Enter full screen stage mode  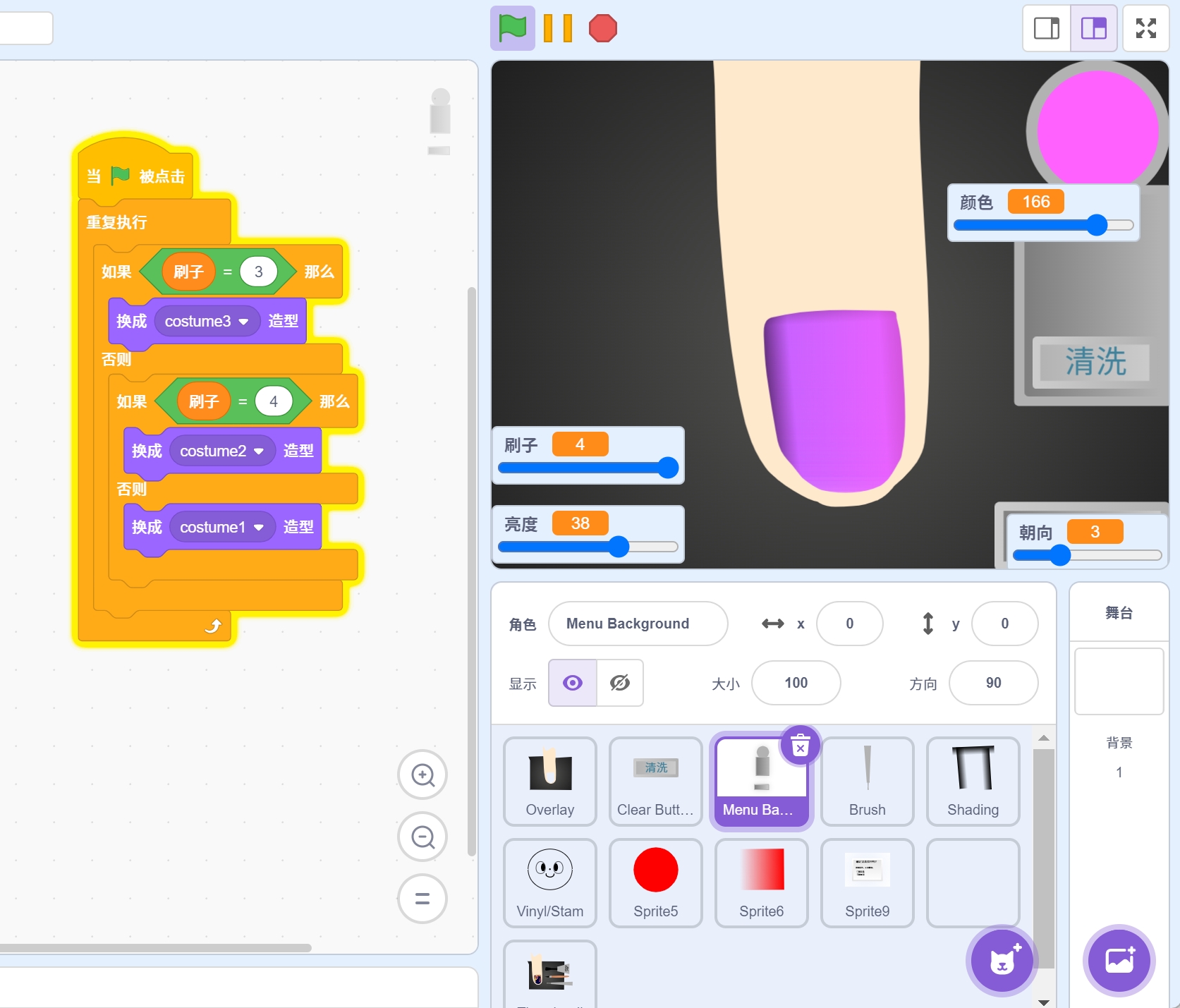tap(1145, 29)
